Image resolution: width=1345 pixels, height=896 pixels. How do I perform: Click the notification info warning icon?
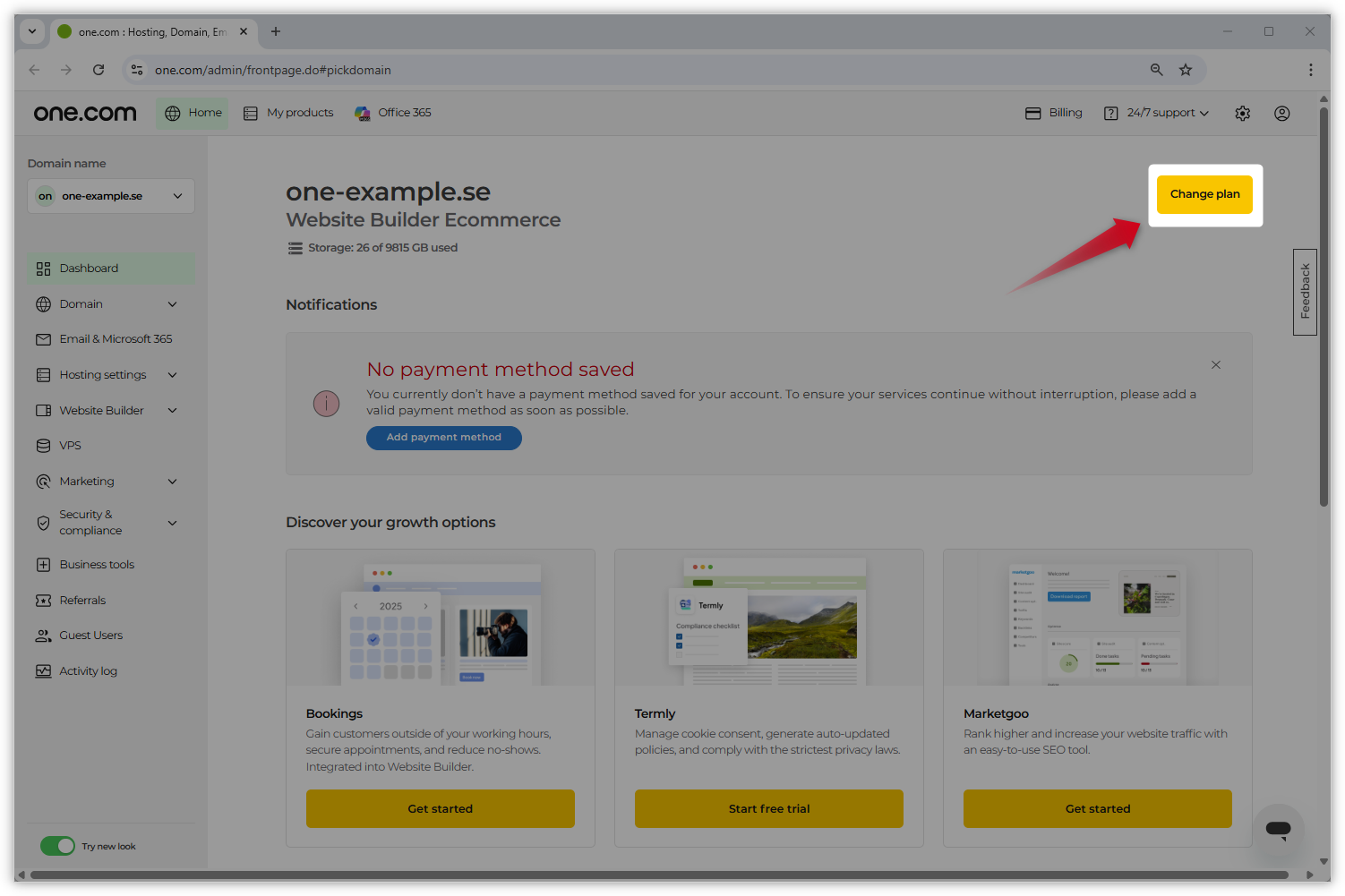point(326,404)
